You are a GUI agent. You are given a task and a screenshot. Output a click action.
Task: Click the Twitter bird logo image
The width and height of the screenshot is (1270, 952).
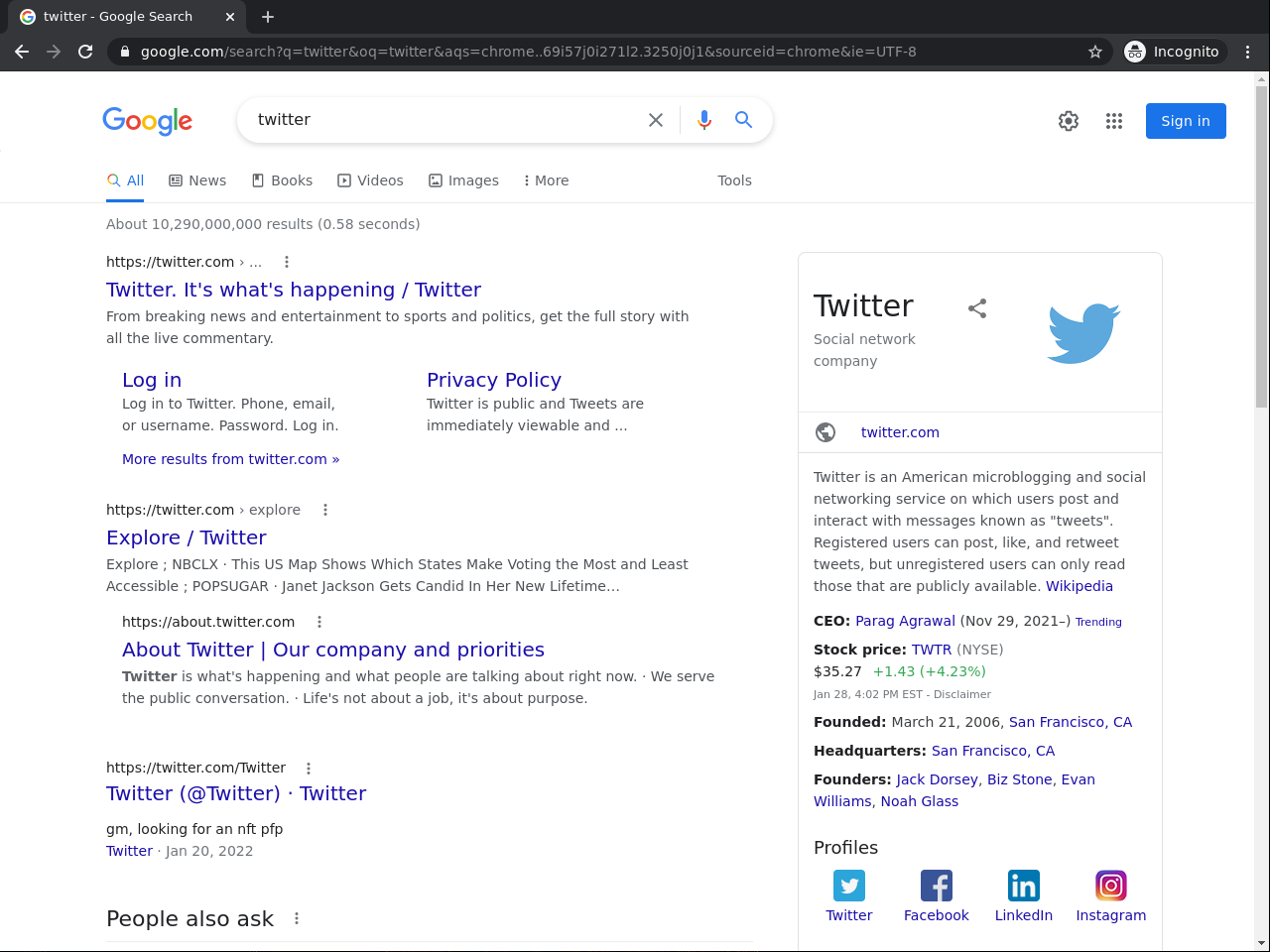(x=1083, y=333)
